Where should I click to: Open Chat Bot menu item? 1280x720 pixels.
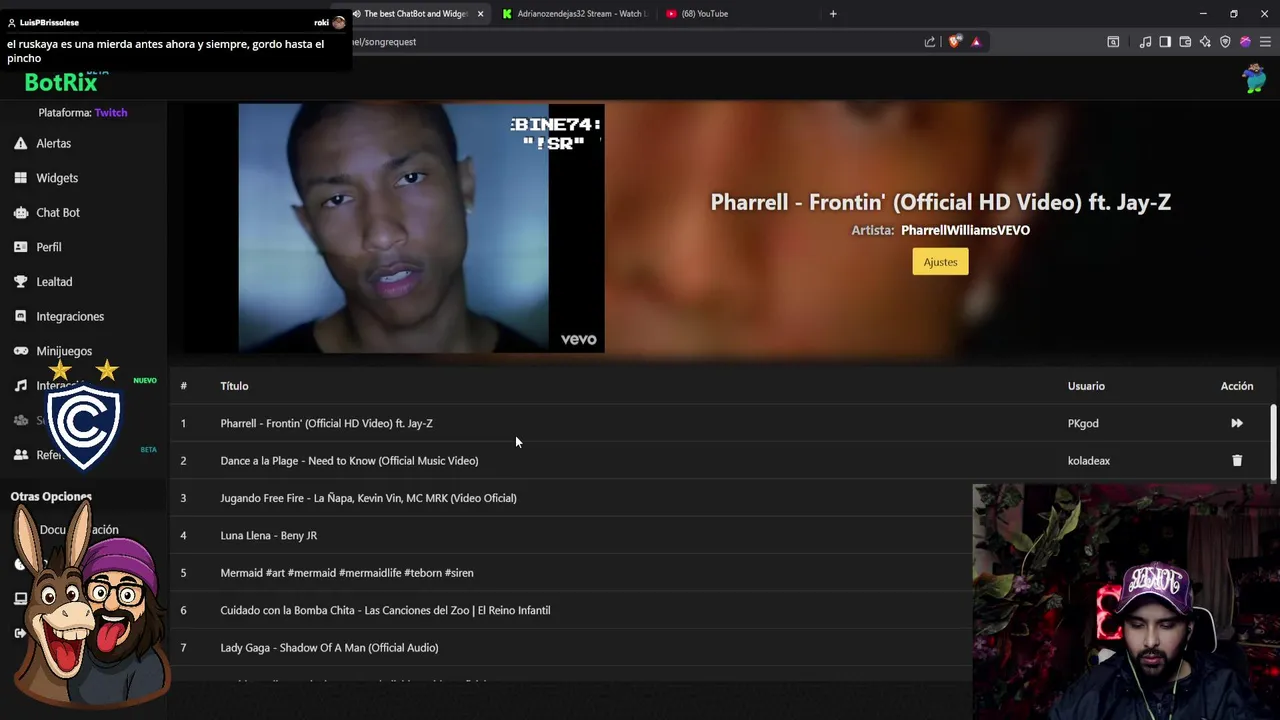pyautogui.click(x=58, y=213)
